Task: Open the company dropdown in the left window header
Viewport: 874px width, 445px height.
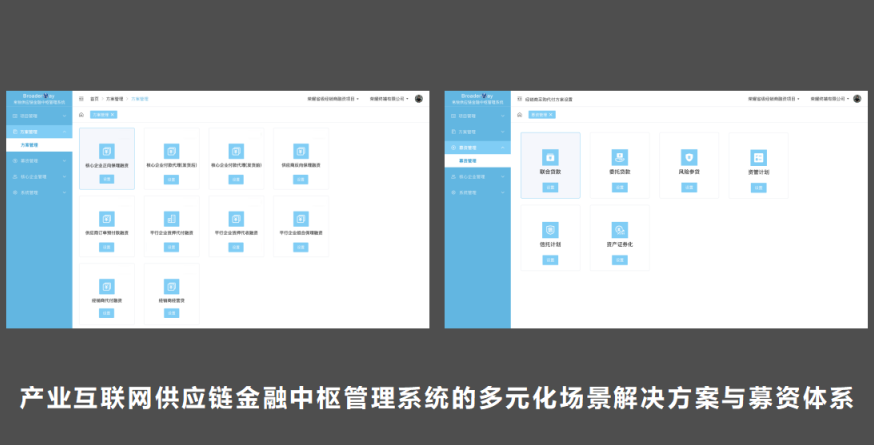Action: coord(388,99)
